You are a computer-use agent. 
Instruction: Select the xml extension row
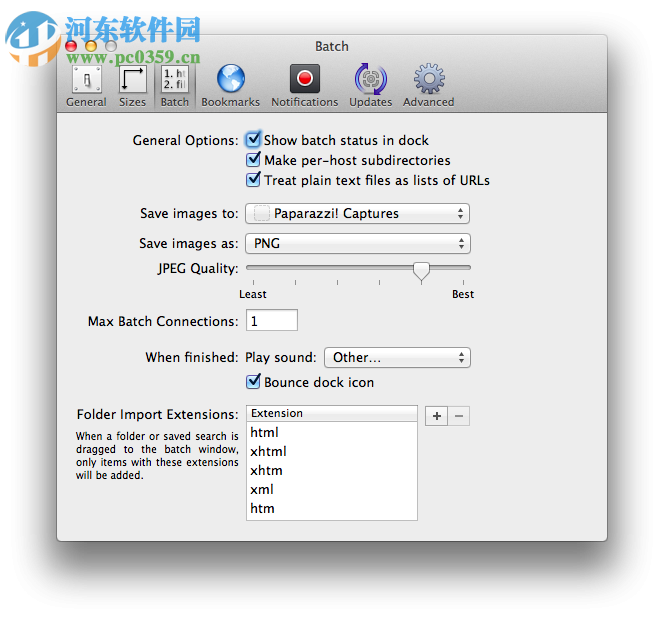click(332, 489)
